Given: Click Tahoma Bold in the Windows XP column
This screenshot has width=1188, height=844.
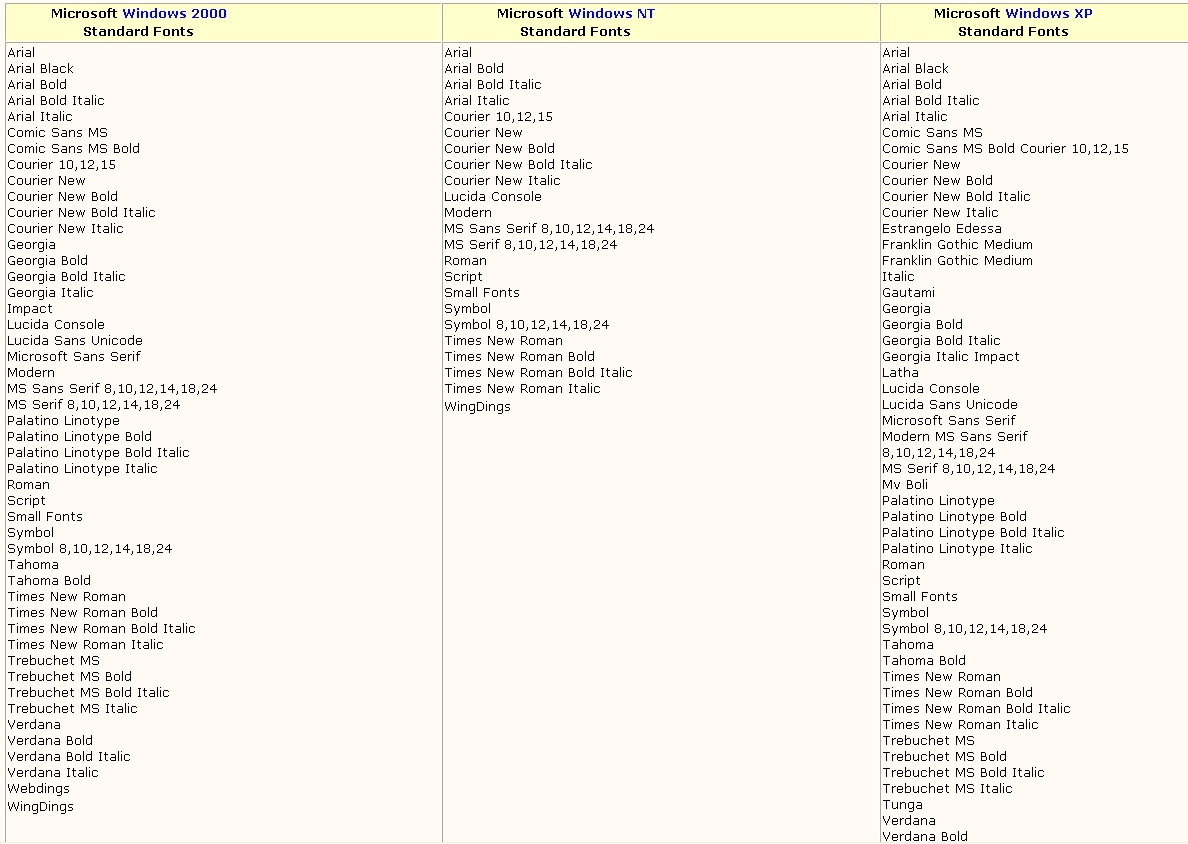Looking at the screenshot, I should click(924, 661).
